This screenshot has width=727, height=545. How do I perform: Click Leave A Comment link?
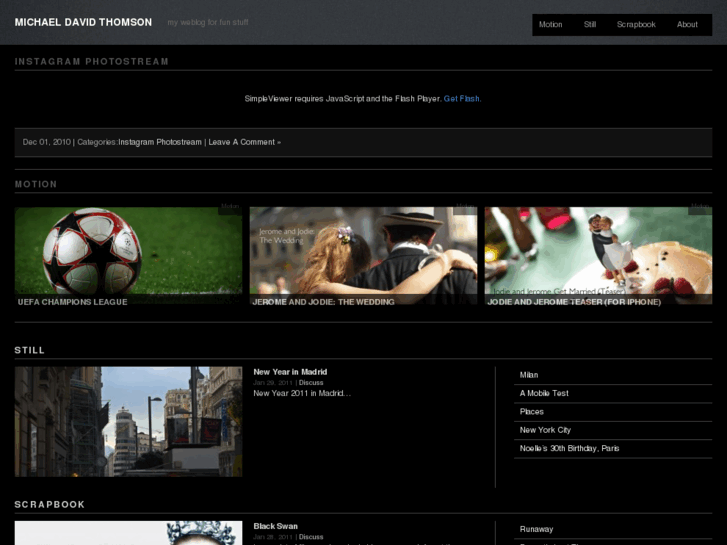click(244, 142)
